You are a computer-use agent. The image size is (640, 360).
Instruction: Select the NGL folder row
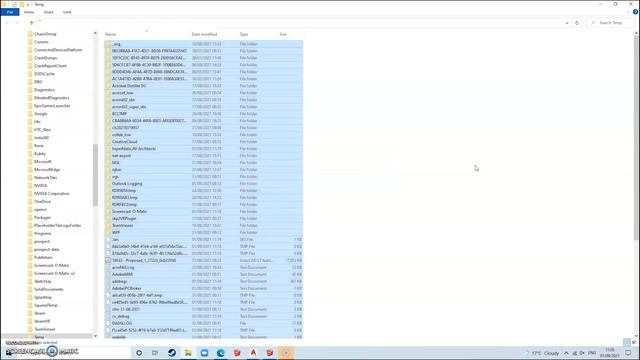tap(203, 162)
